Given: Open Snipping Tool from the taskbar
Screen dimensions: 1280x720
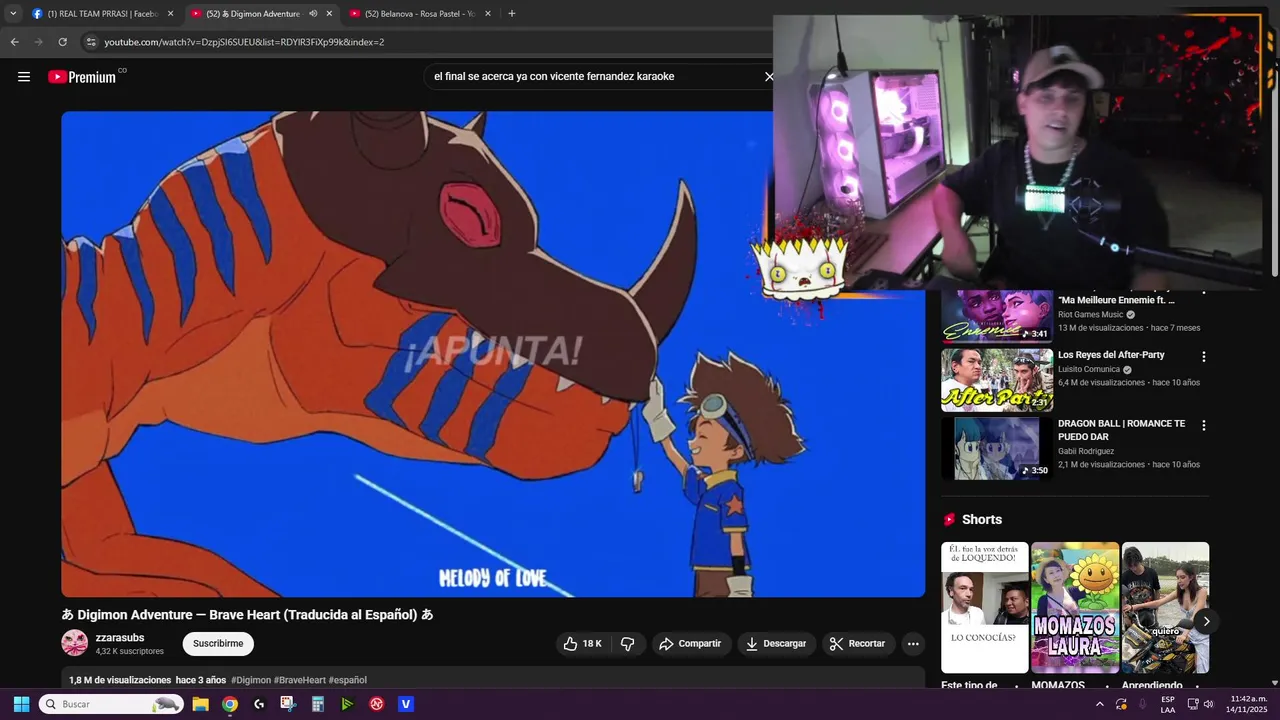Looking at the screenshot, I should click(x=288, y=704).
